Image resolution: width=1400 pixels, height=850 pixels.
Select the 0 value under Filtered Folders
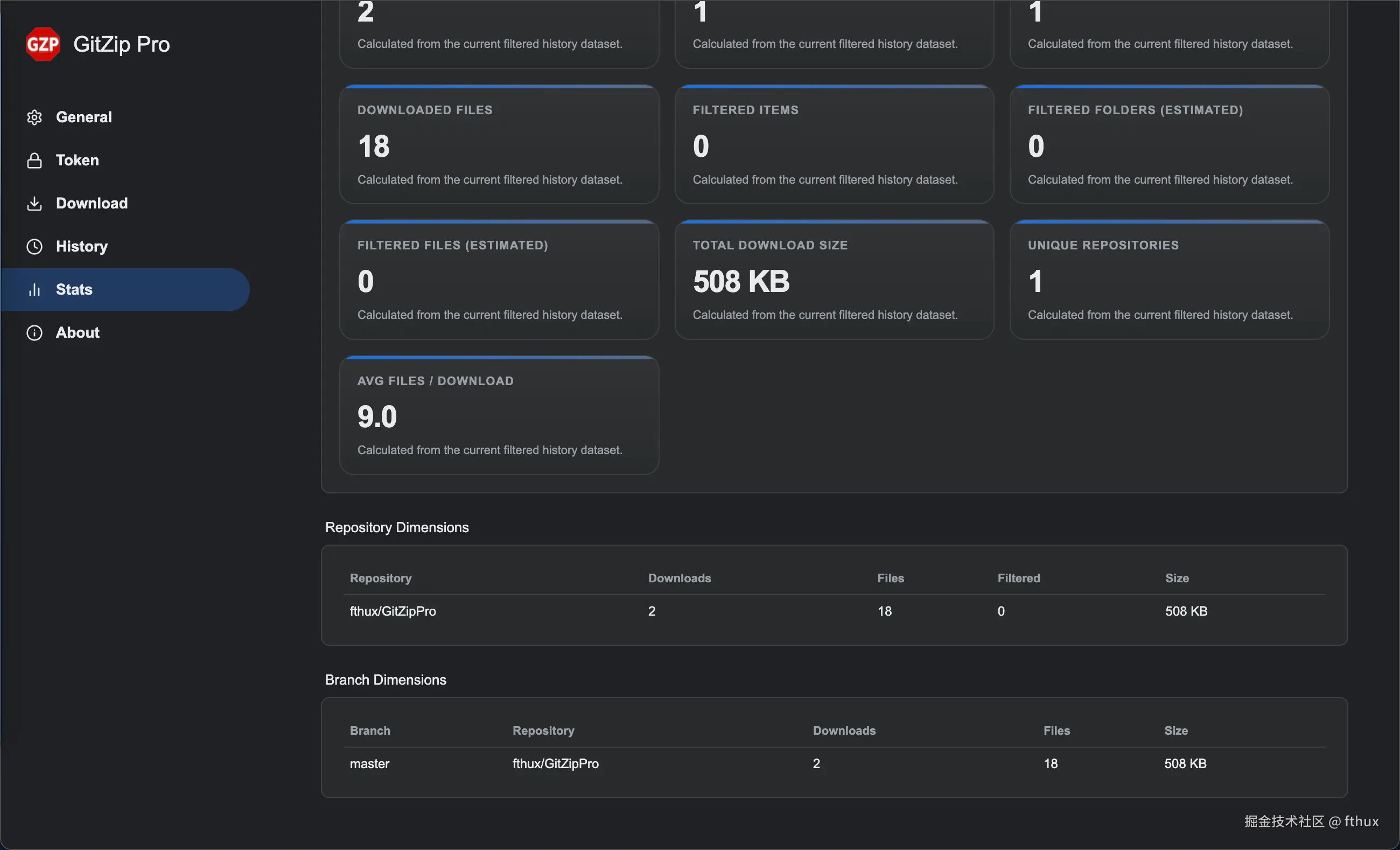[x=1037, y=146]
